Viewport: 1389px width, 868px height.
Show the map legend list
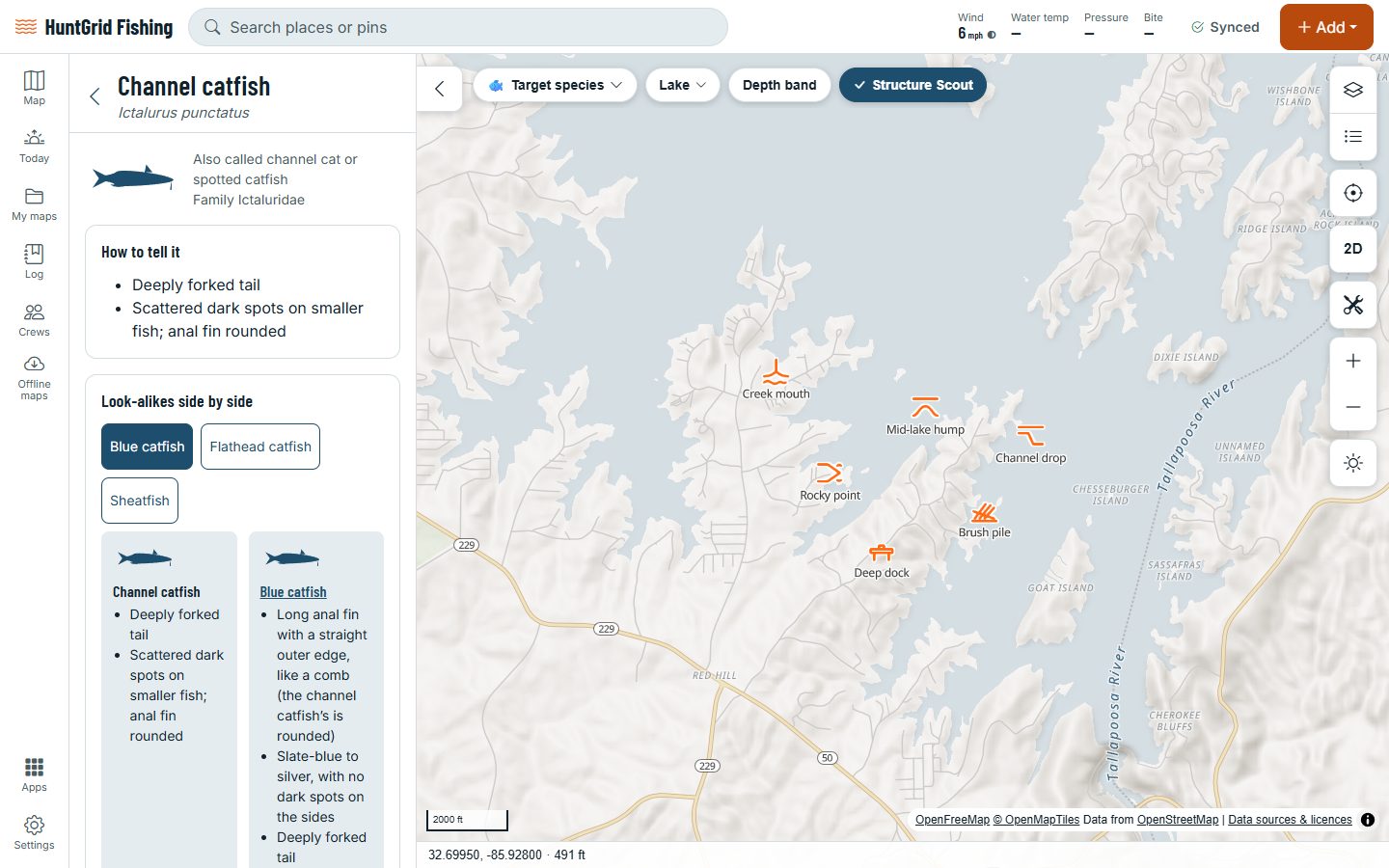point(1353,136)
